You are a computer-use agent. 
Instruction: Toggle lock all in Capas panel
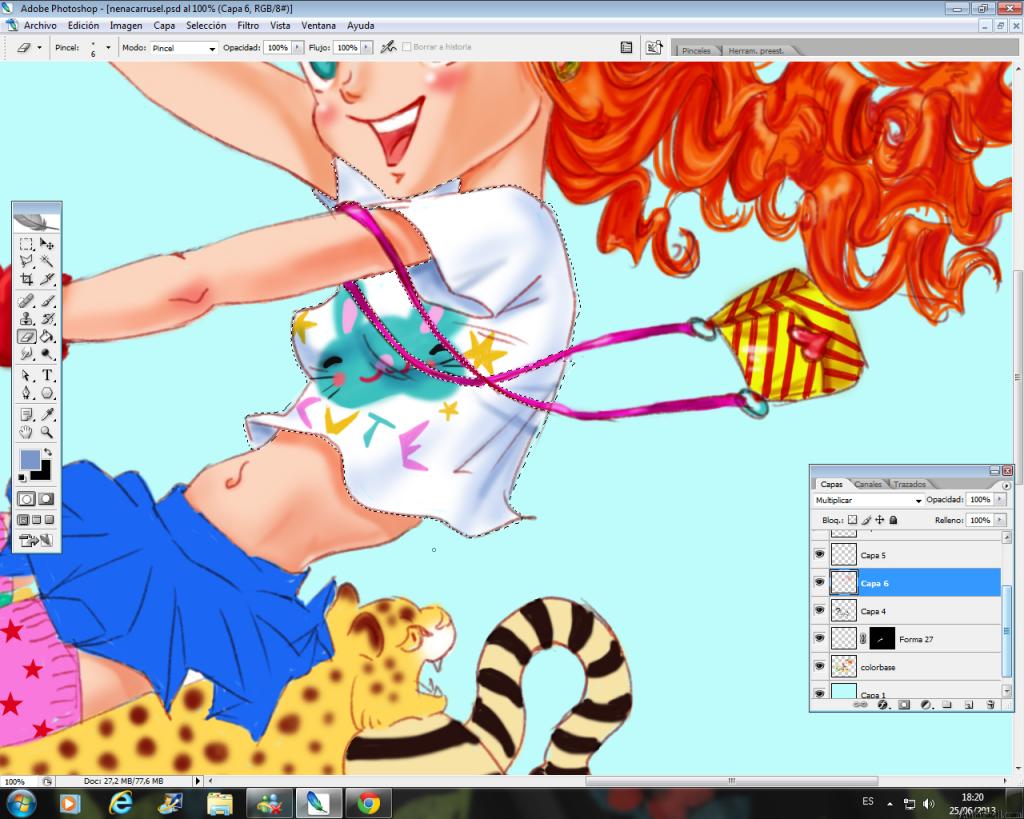893,520
